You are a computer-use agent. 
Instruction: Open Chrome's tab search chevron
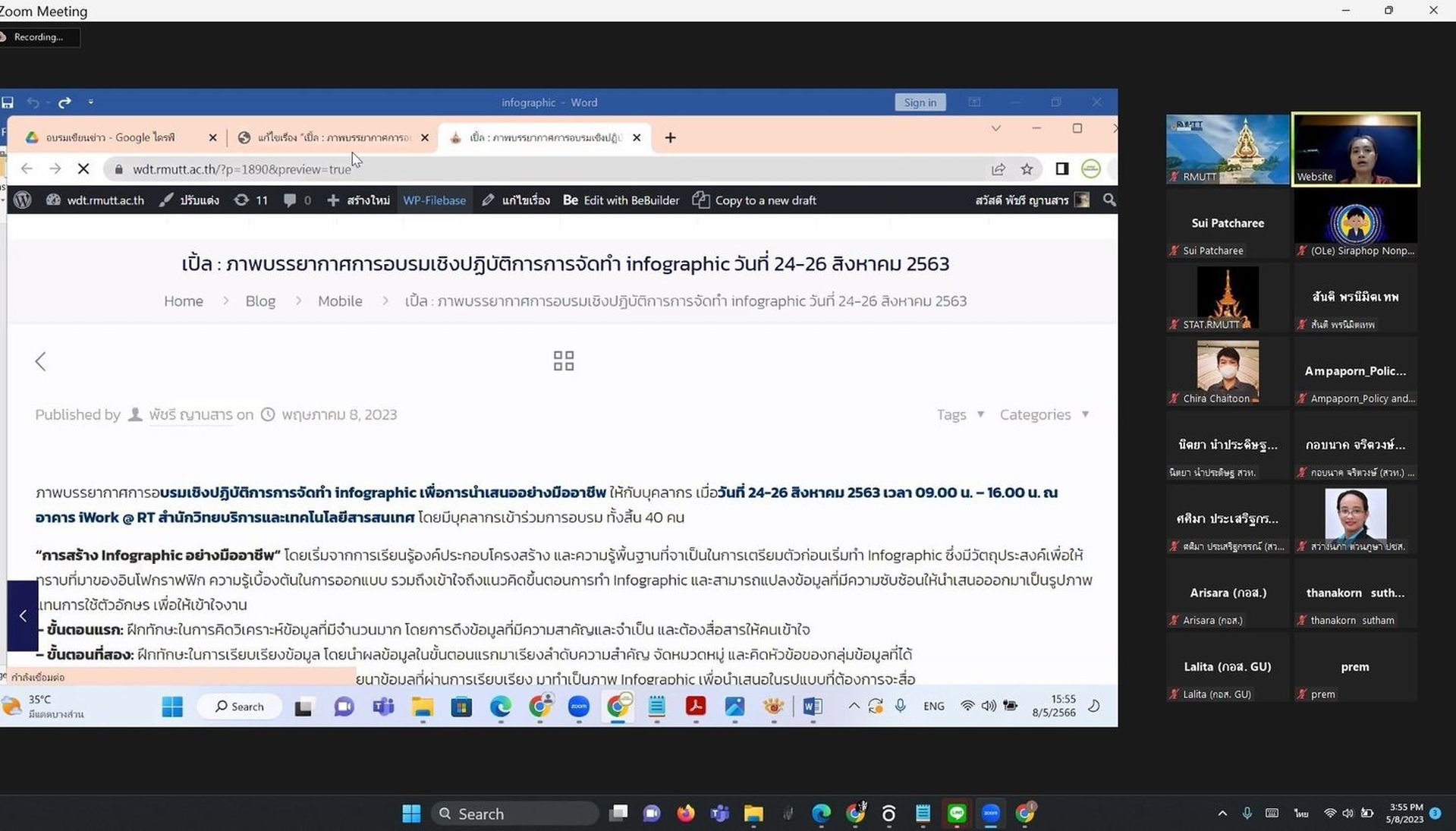click(996, 128)
